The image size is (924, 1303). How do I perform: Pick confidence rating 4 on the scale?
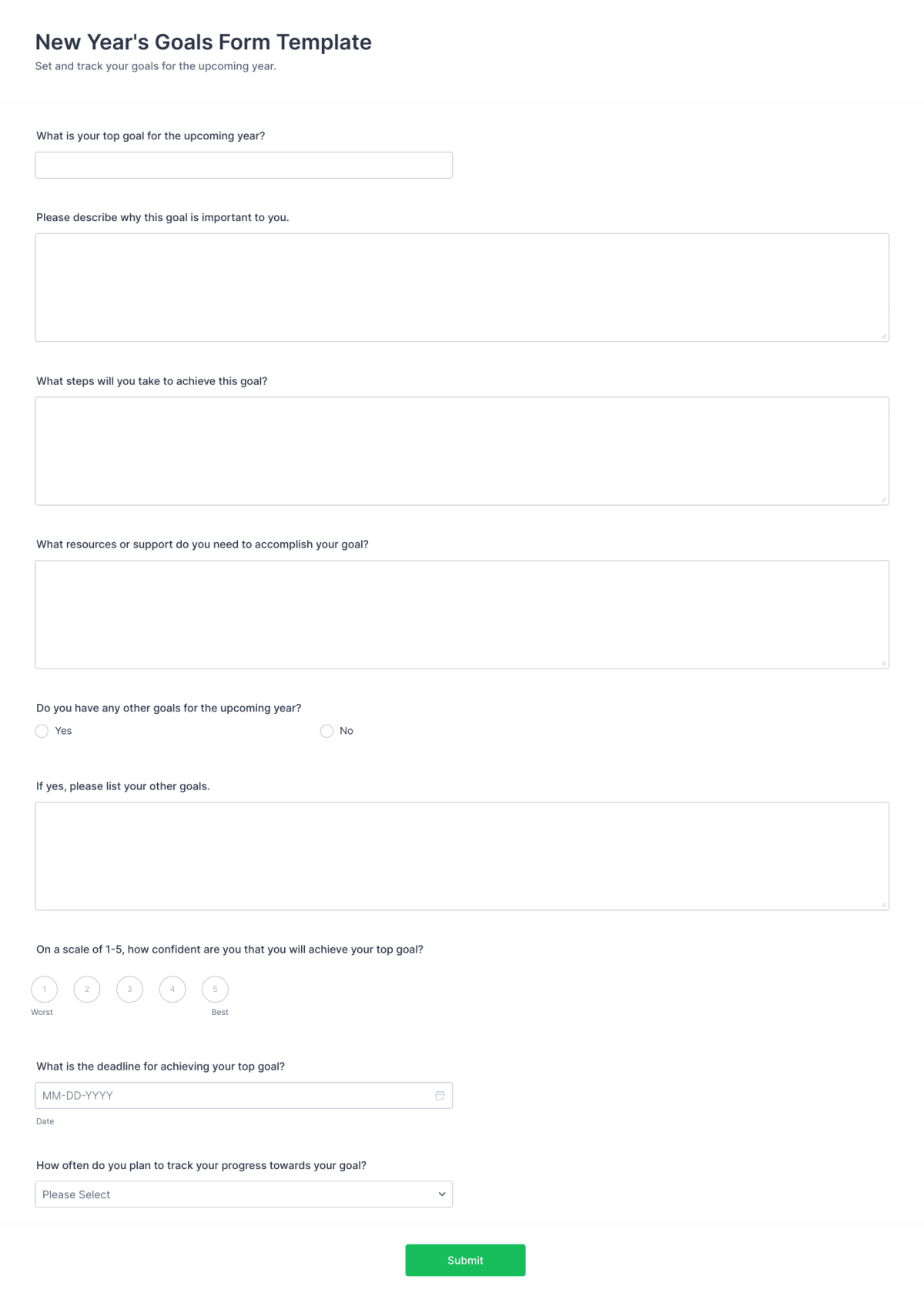[x=172, y=989]
